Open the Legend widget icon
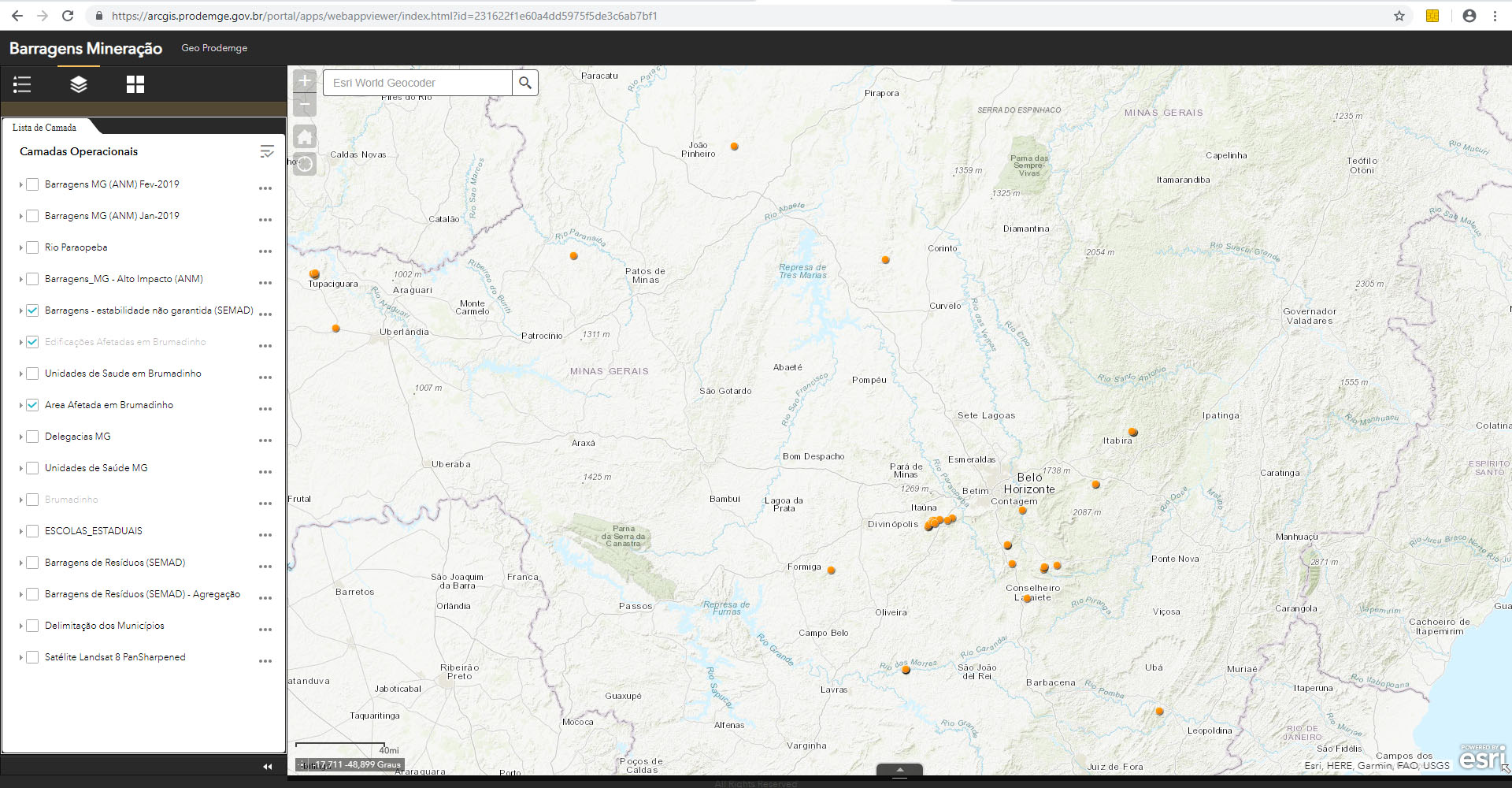 tap(22, 84)
